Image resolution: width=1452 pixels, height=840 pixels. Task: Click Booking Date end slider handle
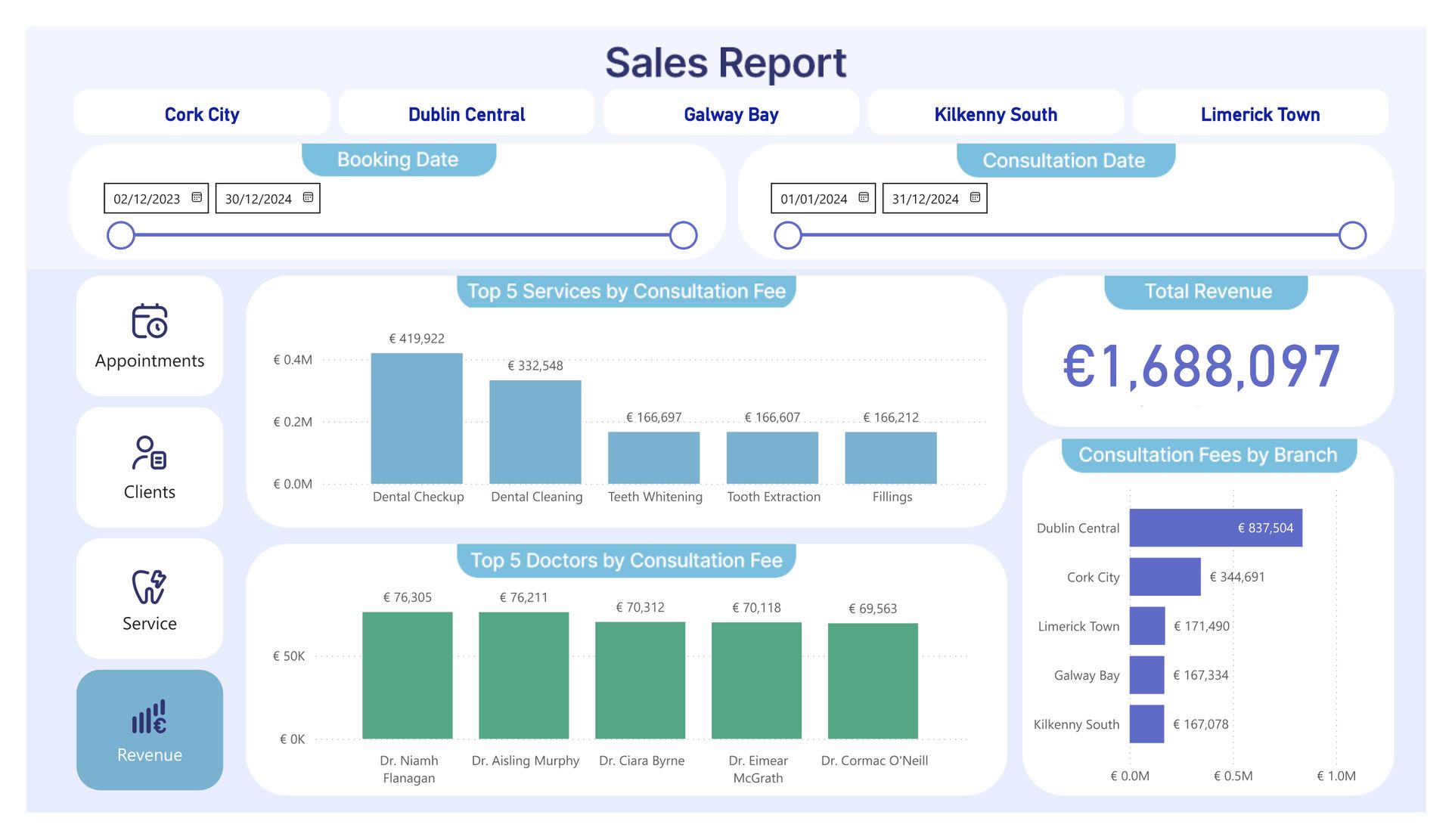pyautogui.click(x=684, y=235)
